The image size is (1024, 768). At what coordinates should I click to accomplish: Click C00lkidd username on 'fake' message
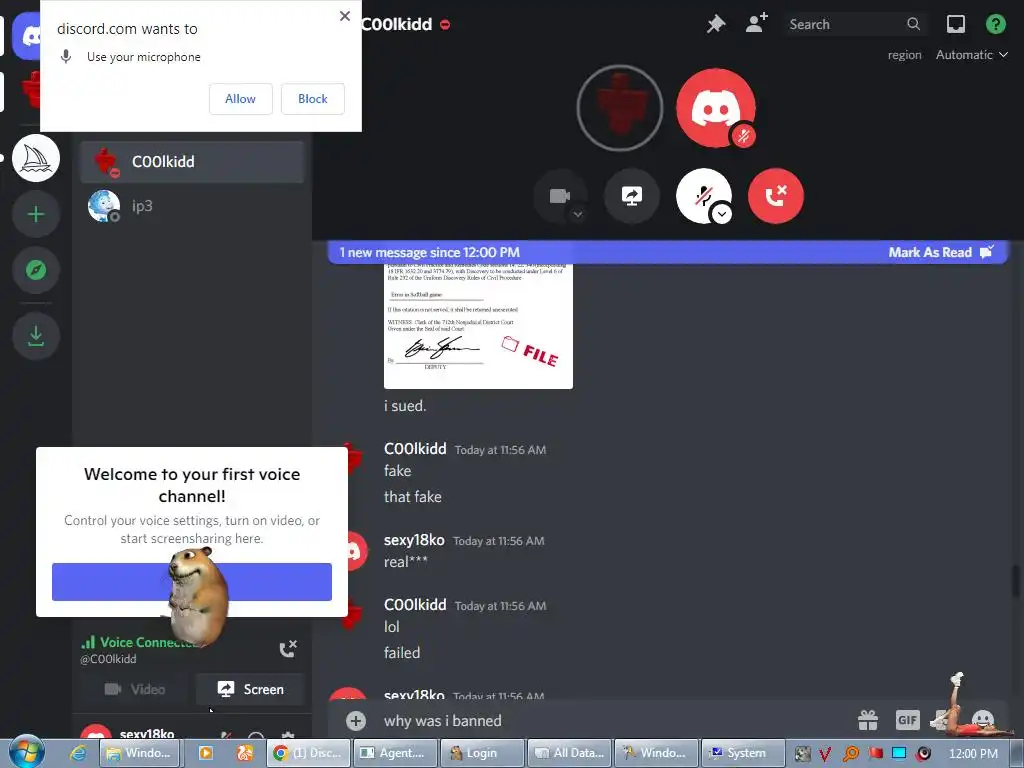[415, 449]
